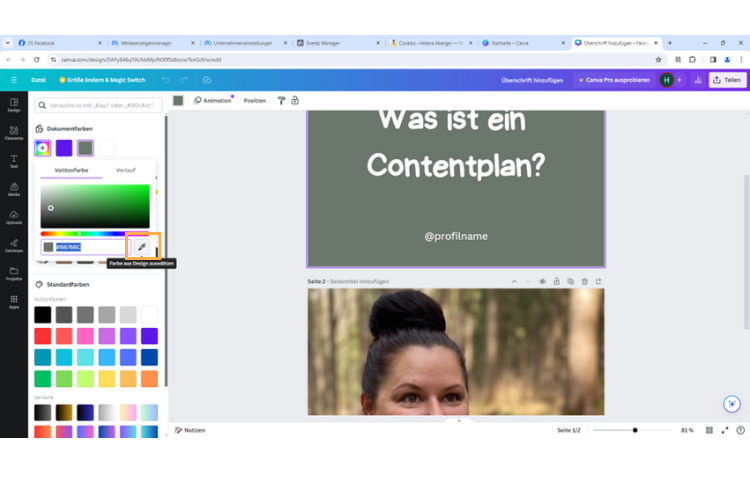Screen dimensions: 750x500
Task: Click the Seitentitel hinzufügen field
Action: point(359,281)
